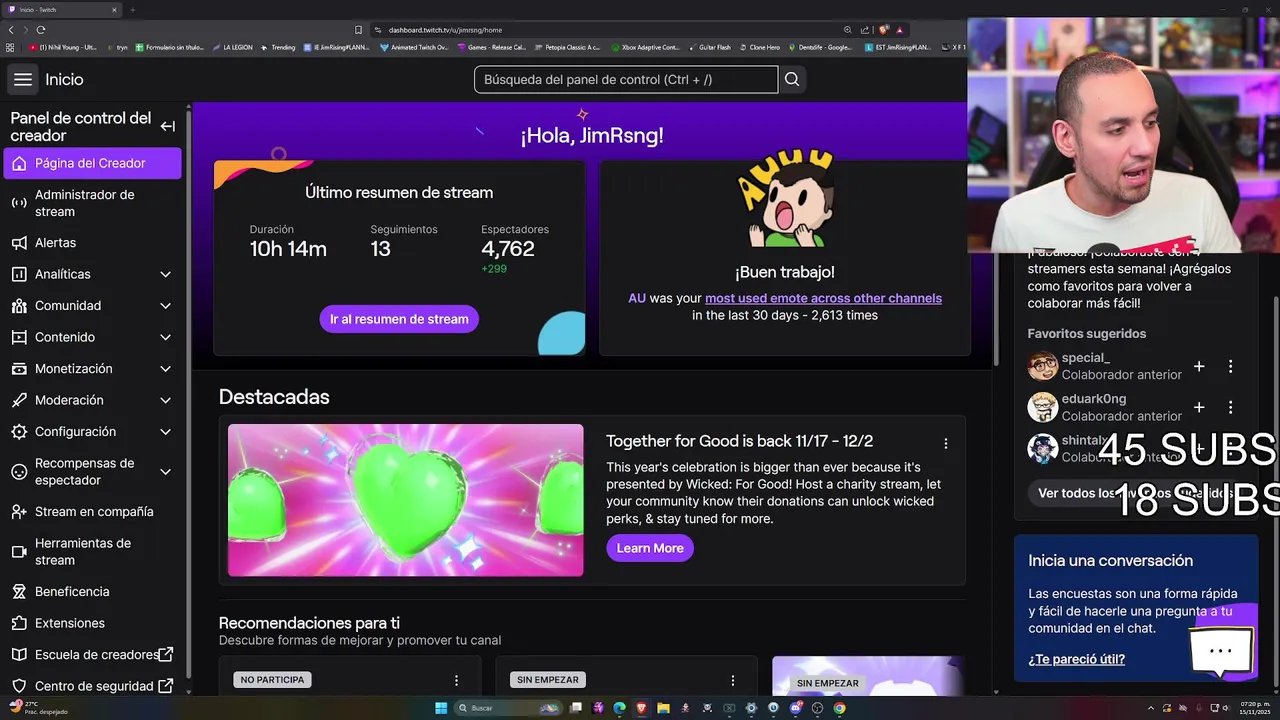Open Brave browser from taskbar

(x=641, y=708)
